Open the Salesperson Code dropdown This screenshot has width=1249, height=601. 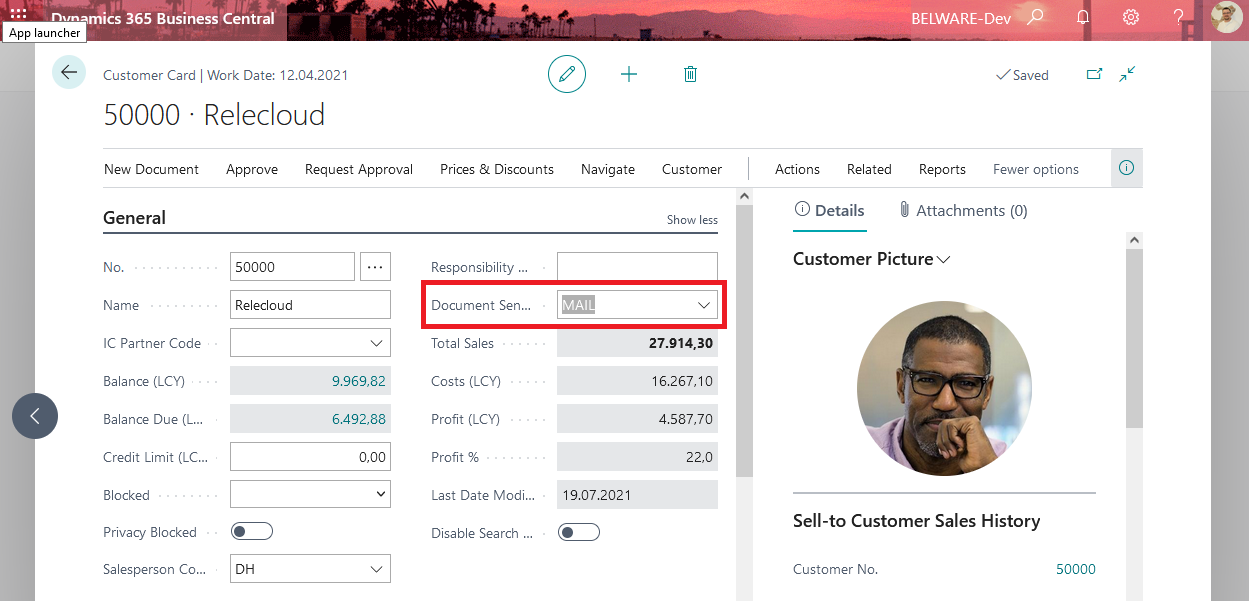377,570
